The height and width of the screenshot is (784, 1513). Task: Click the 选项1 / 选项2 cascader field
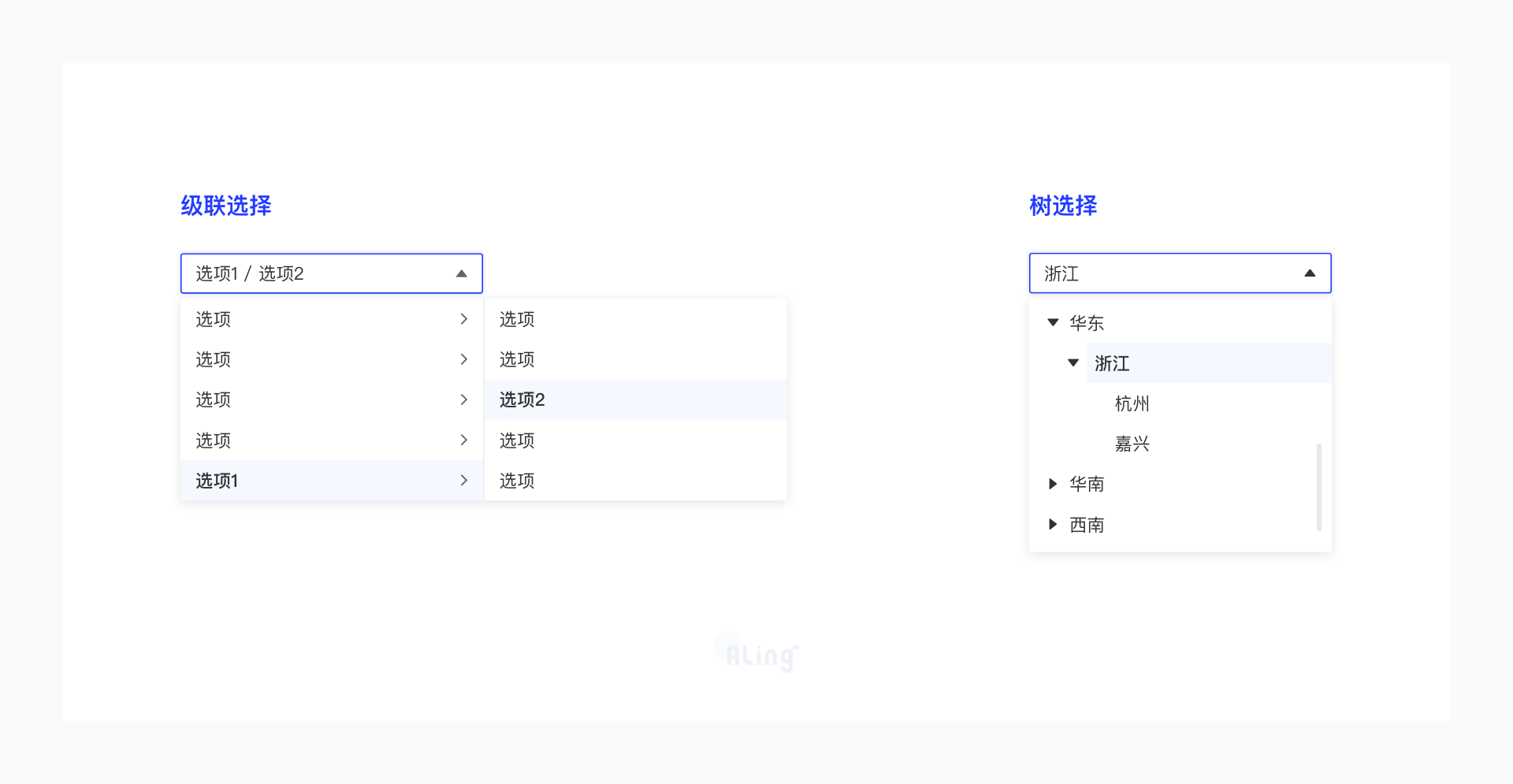coord(315,273)
